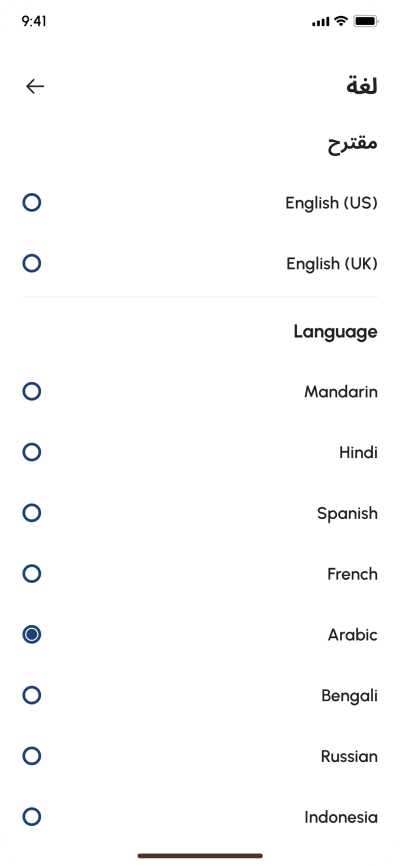Viewport: 400px width, 866px height.
Task: Choose Mandarin radio button
Action: [x=31, y=392]
